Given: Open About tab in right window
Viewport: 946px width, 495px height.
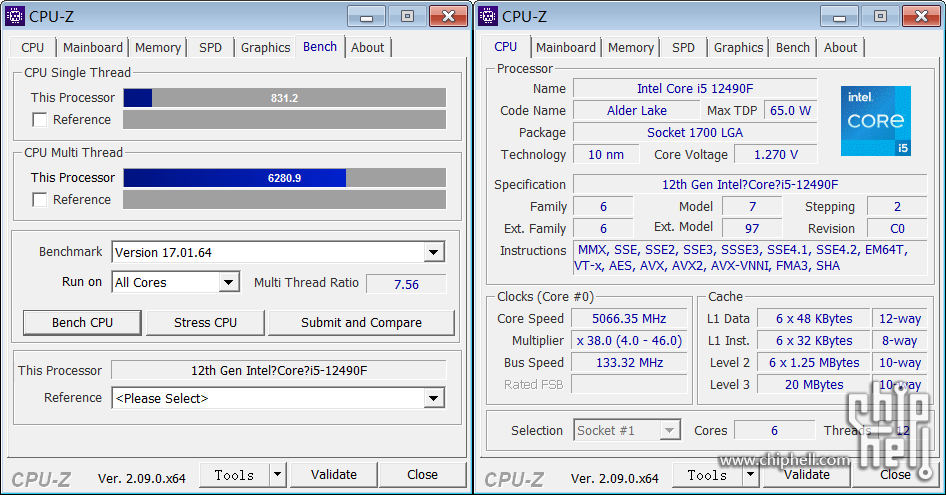Looking at the screenshot, I should pyautogui.click(x=840, y=48).
